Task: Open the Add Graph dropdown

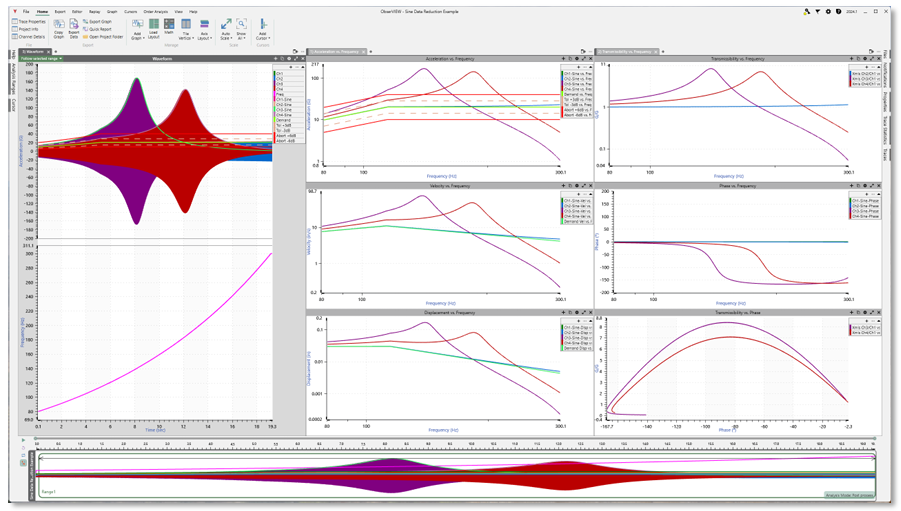Action: click(137, 29)
